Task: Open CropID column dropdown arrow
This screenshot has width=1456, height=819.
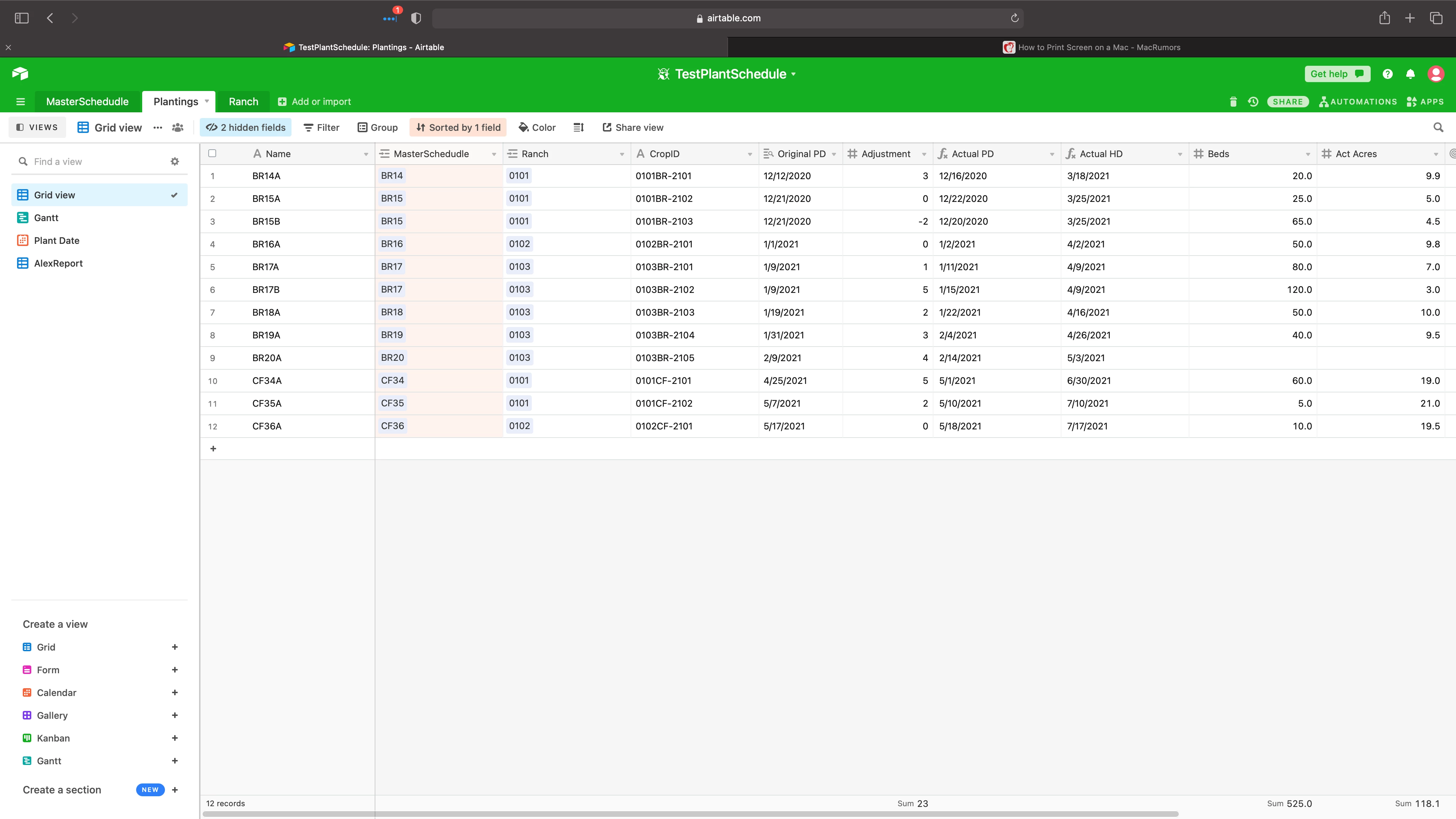Action: (750, 154)
